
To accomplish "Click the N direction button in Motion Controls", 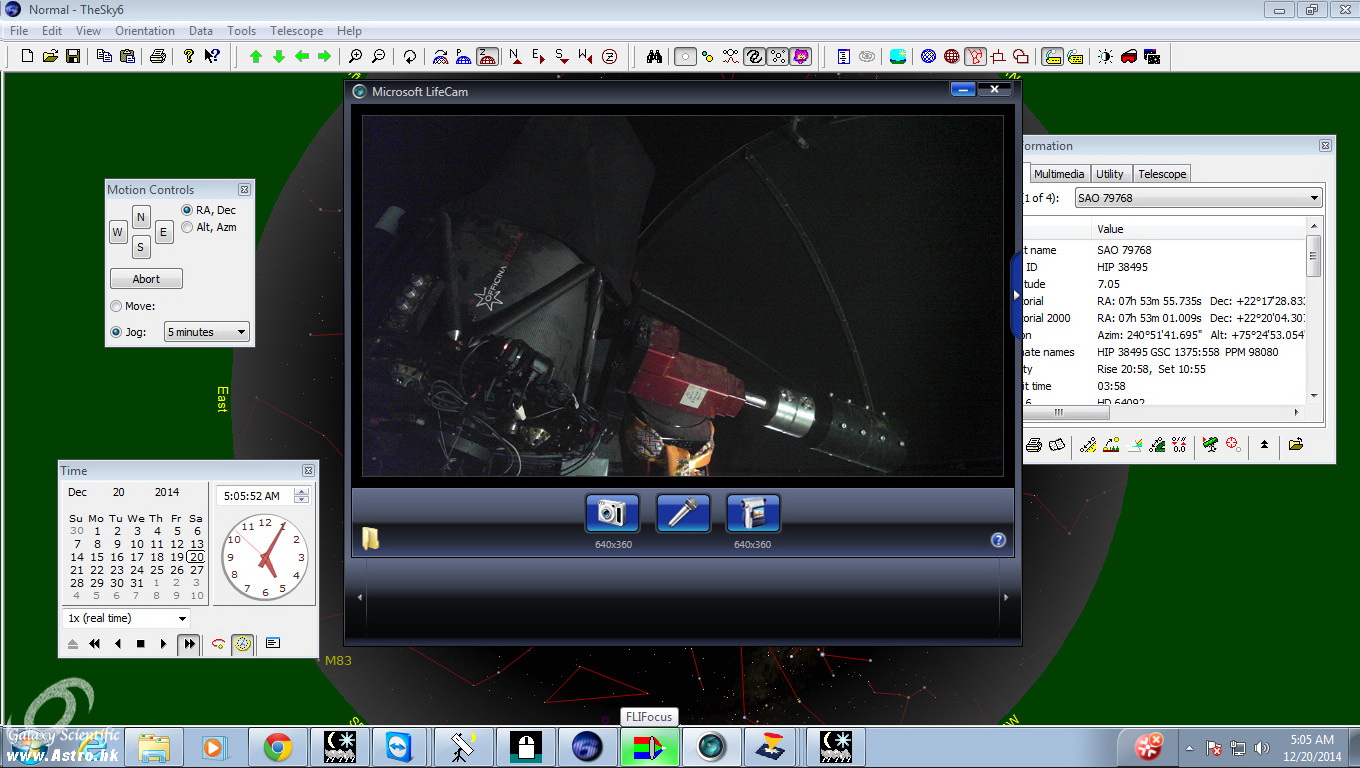I will [141, 218].
